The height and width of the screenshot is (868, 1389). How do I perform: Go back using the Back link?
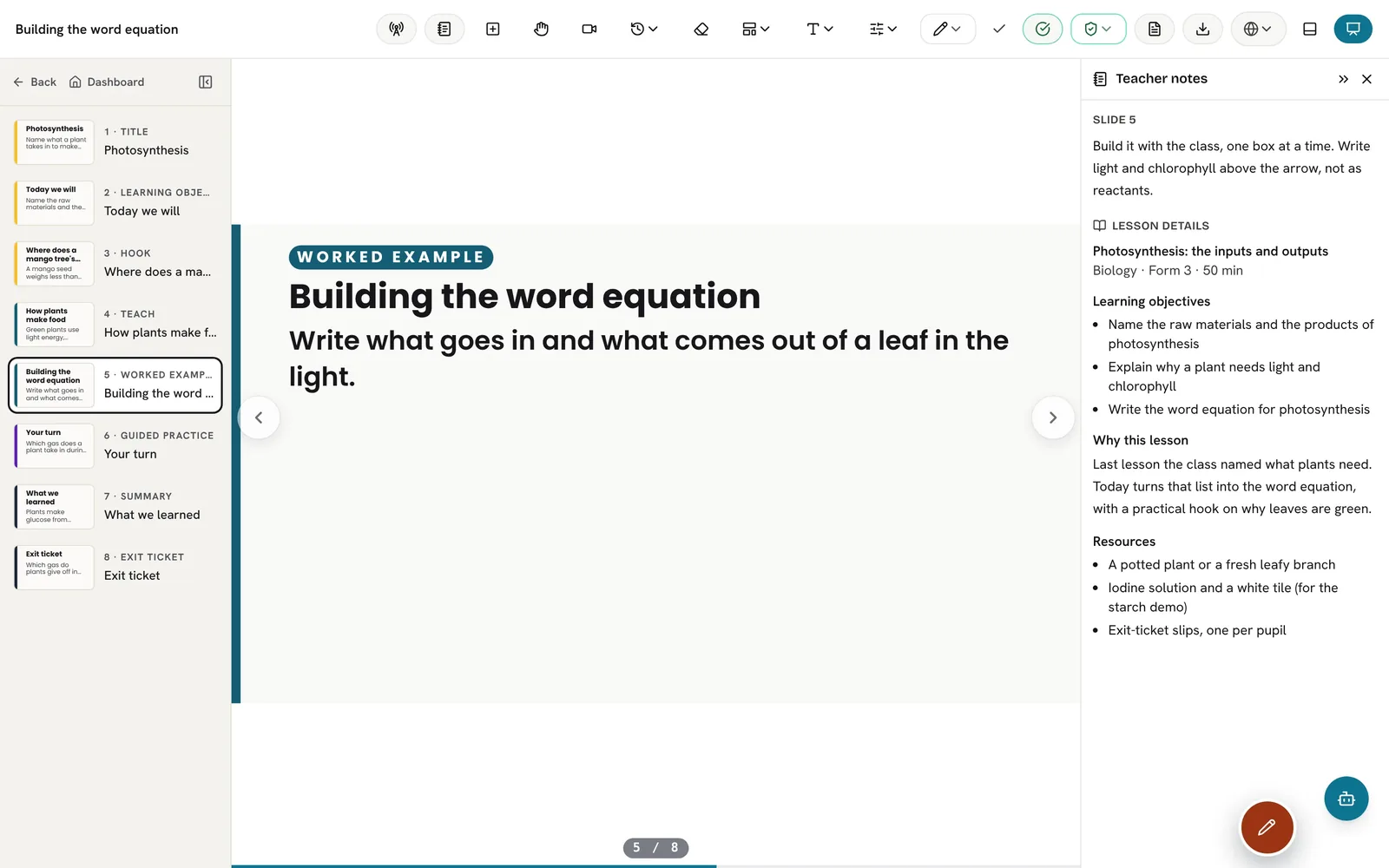(35, 82)
